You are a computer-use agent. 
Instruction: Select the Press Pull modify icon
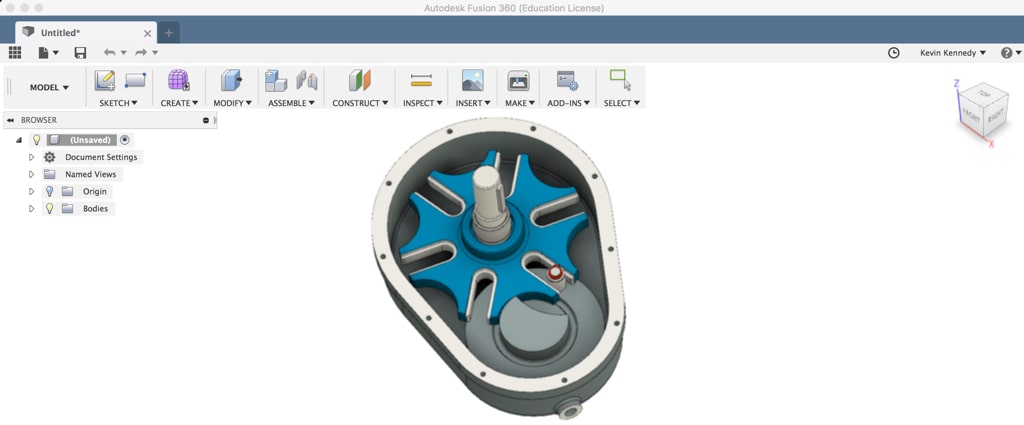[232, 80]
